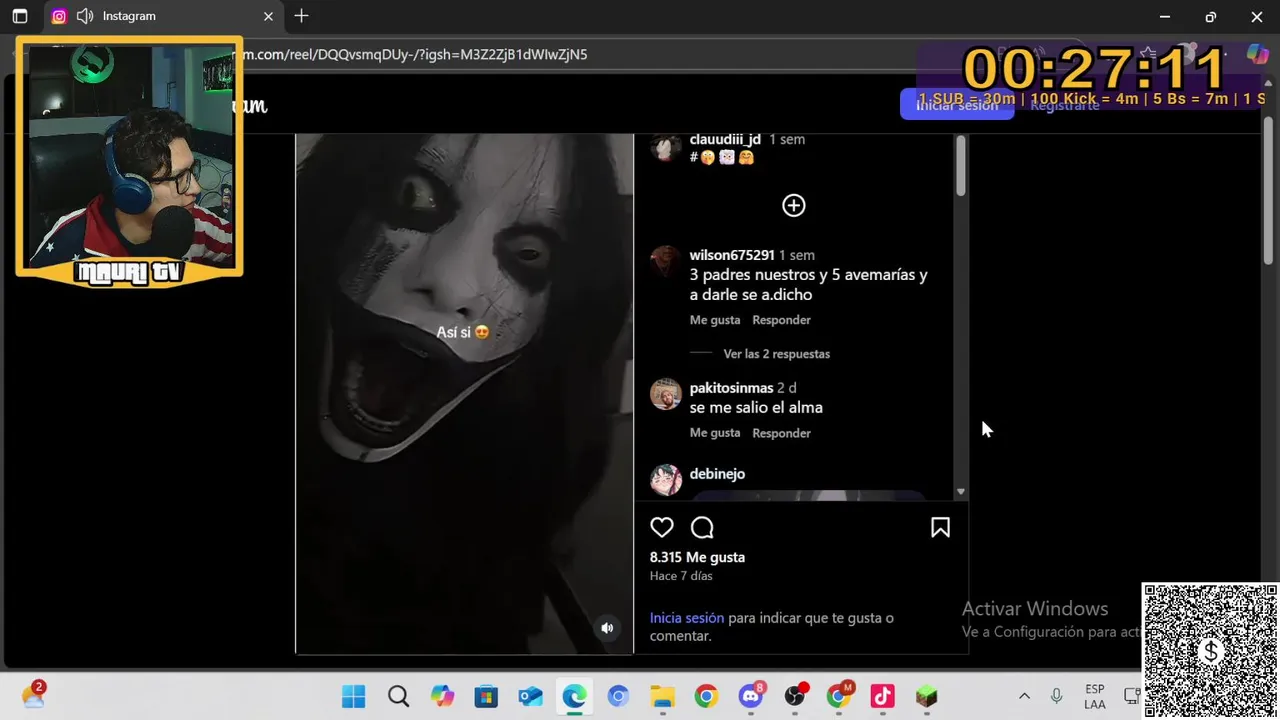Open pakitosinmas profile from comment
Viewport: 1280px width, 720px height.
[731, 388]
